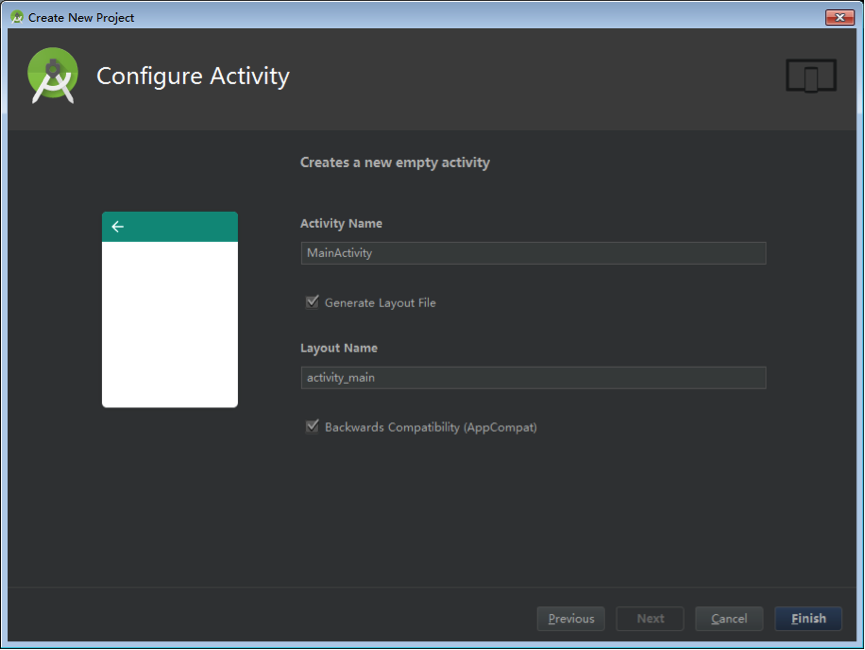Go back with the Previous button

(570, 619)
